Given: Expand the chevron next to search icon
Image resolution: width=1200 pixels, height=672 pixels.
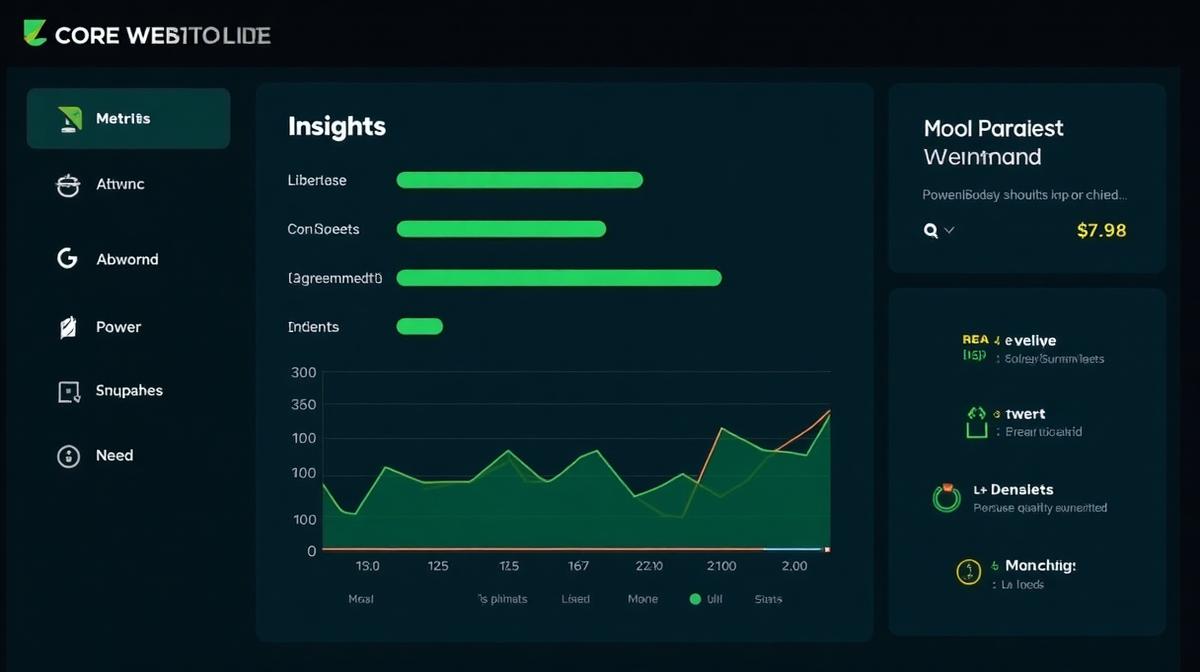Looking at the screenshot, I should 949,230.
